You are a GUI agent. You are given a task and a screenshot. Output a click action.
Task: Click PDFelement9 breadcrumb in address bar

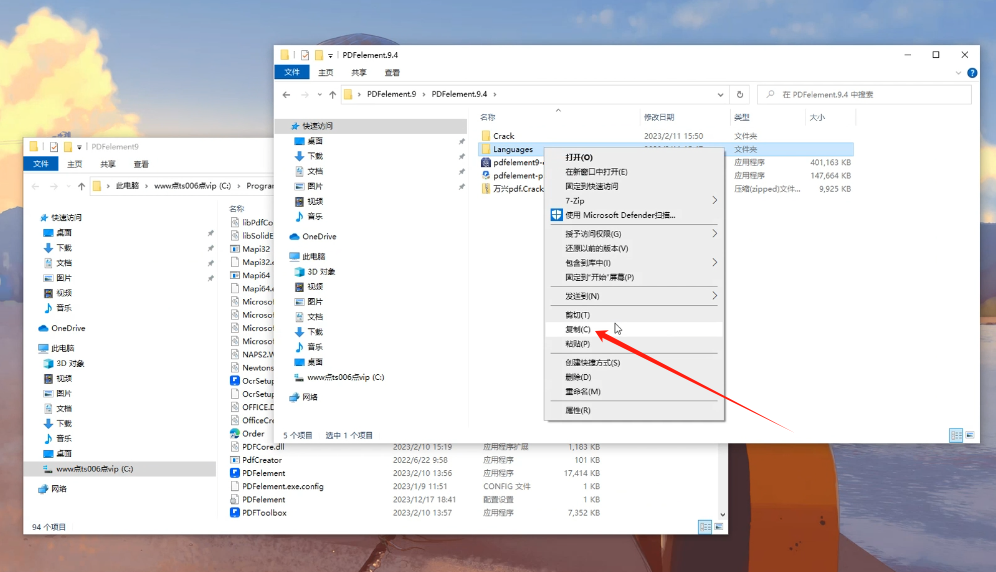[x=391, y=94]
